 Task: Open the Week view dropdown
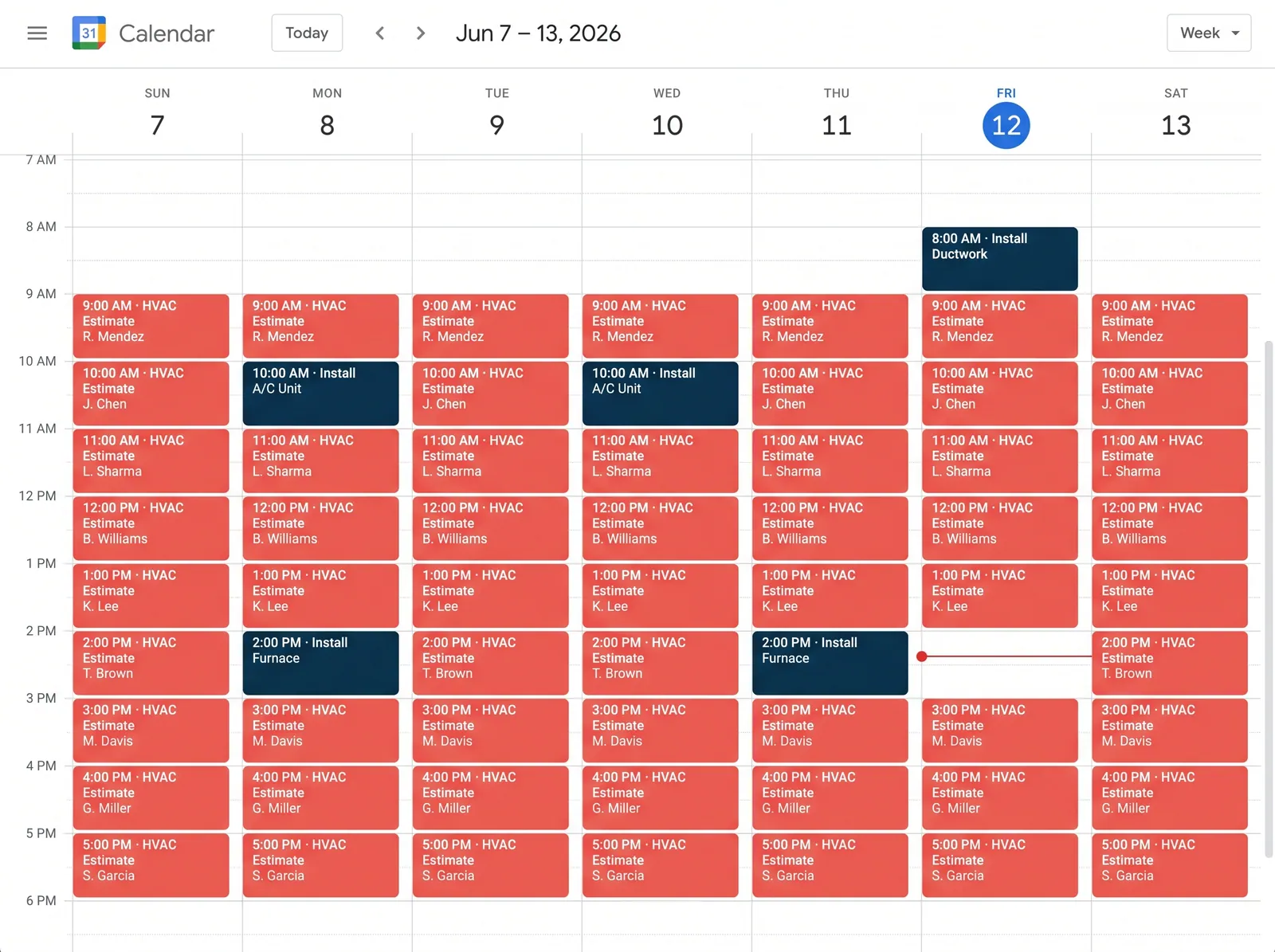1209,33
